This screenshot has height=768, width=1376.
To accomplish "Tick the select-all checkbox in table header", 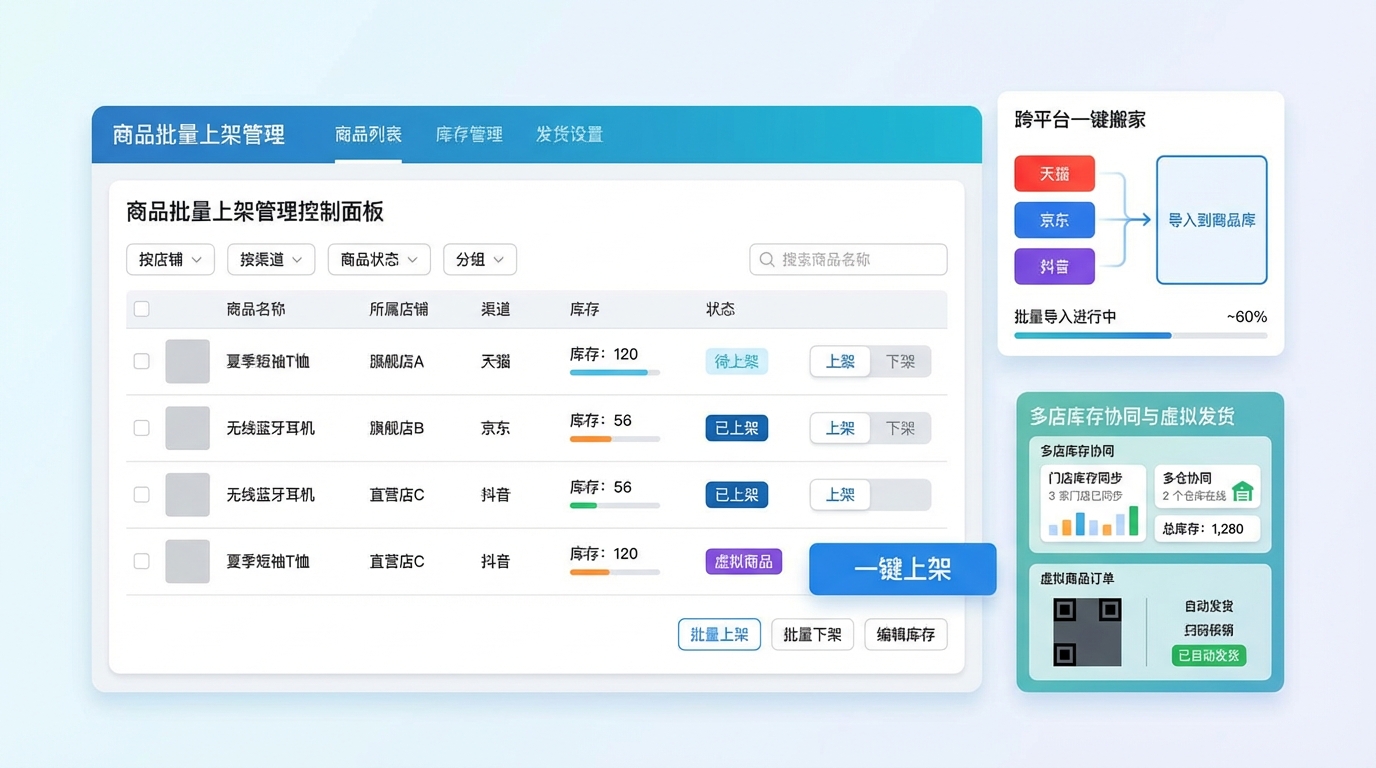I will click(x=142, y=309).
